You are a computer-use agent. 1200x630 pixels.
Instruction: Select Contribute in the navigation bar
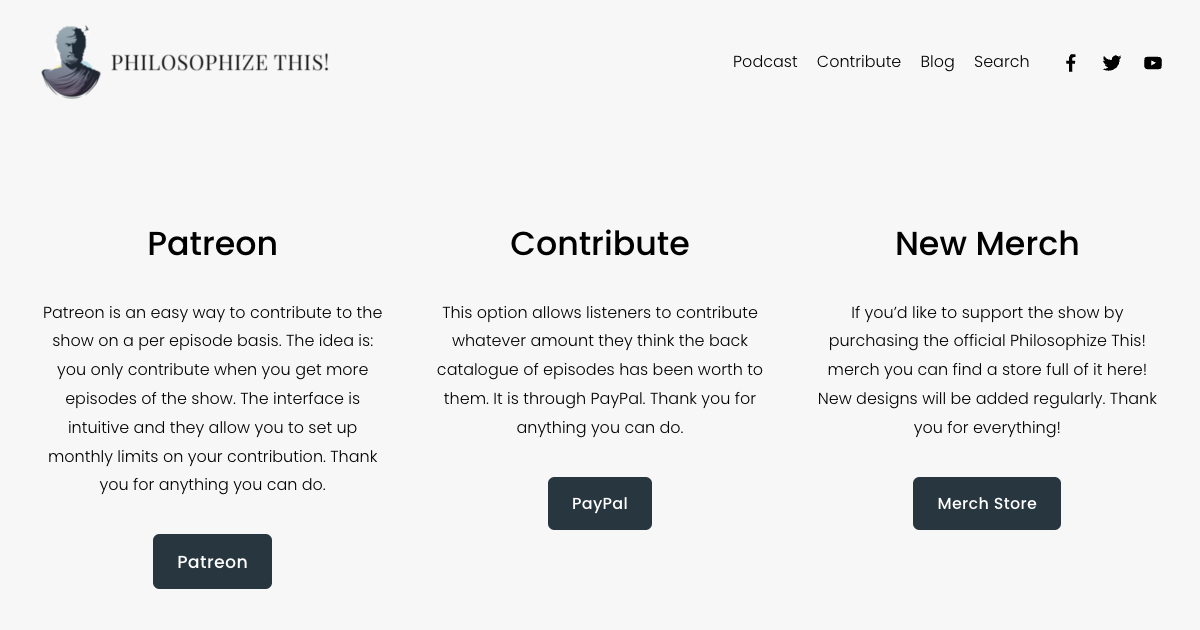858,62
